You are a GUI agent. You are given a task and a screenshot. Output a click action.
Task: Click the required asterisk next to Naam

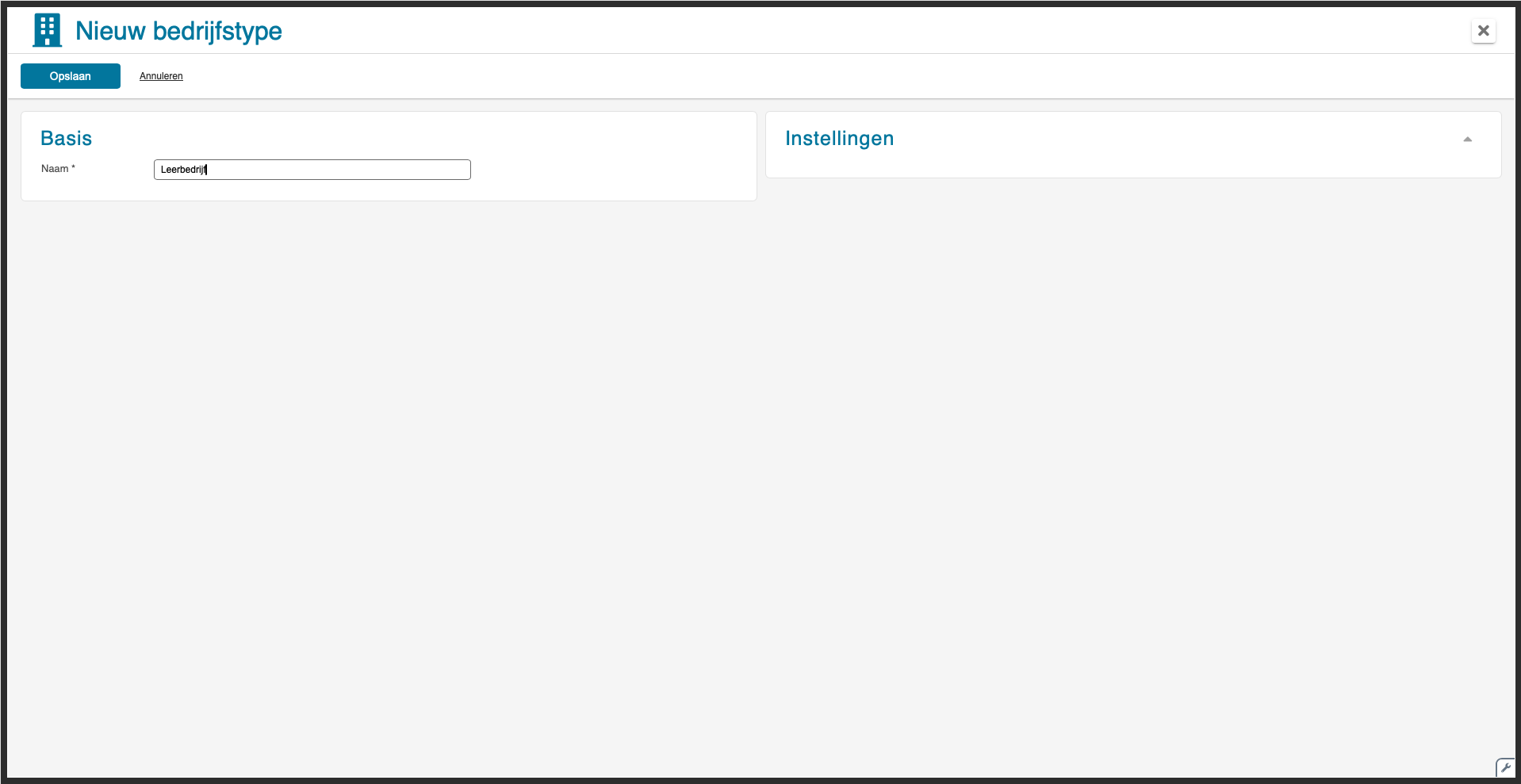[x=73, y=167]
